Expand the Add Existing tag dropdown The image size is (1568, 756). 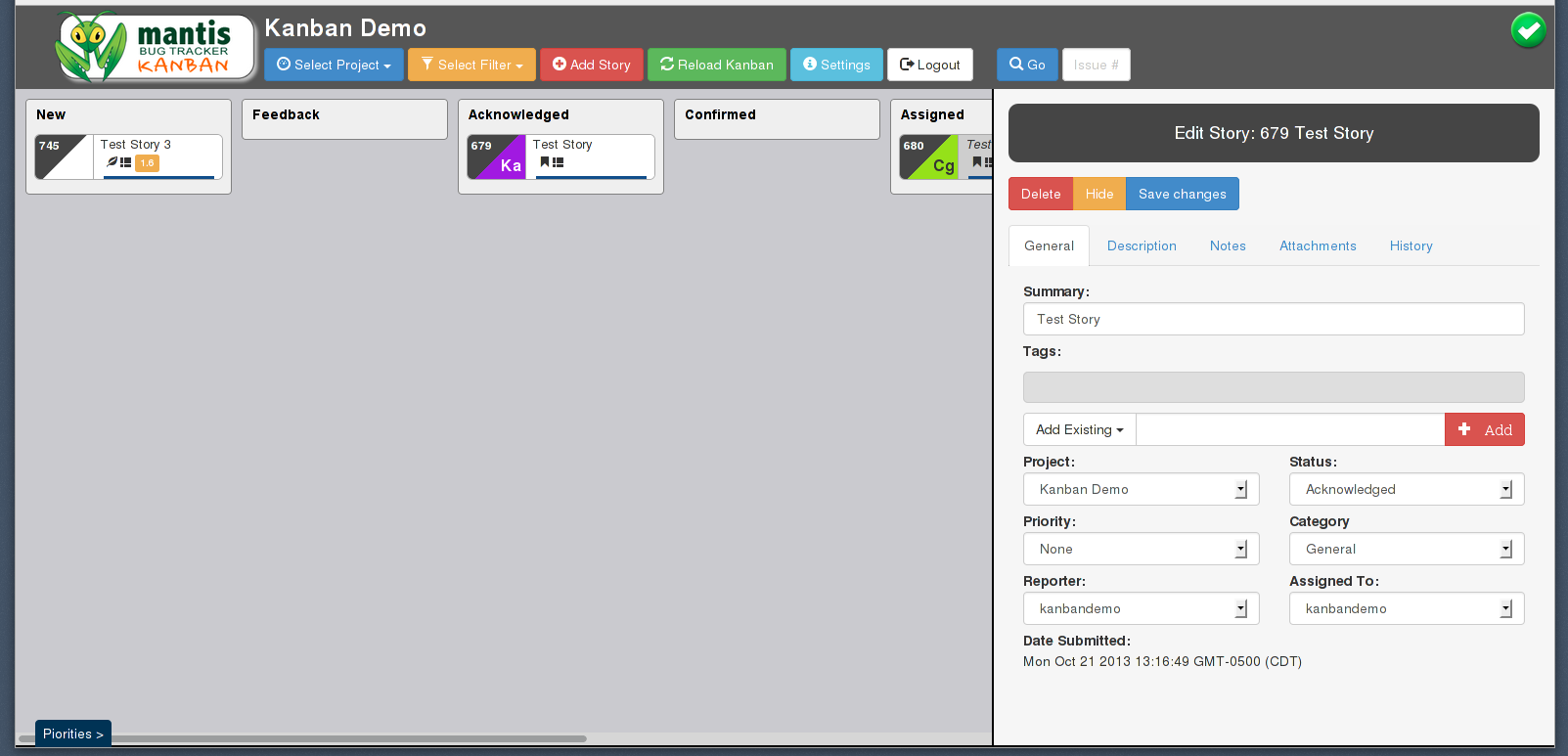click(1079, 429)
